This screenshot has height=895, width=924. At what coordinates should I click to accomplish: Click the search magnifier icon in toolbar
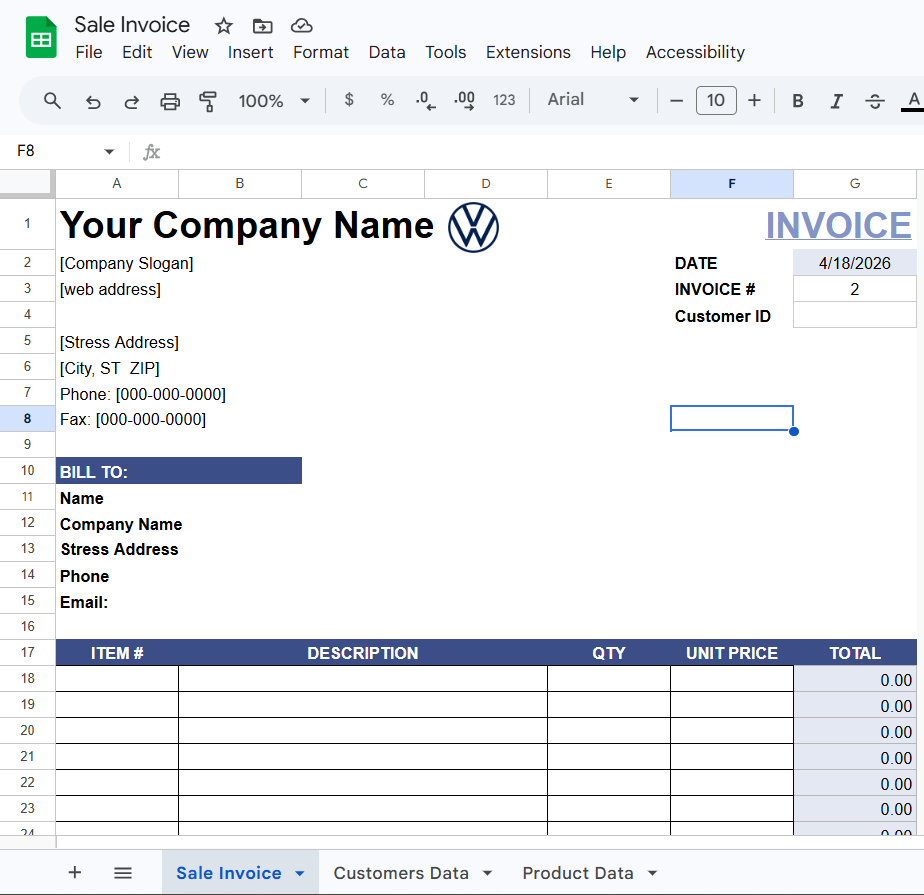coord(53,100)
